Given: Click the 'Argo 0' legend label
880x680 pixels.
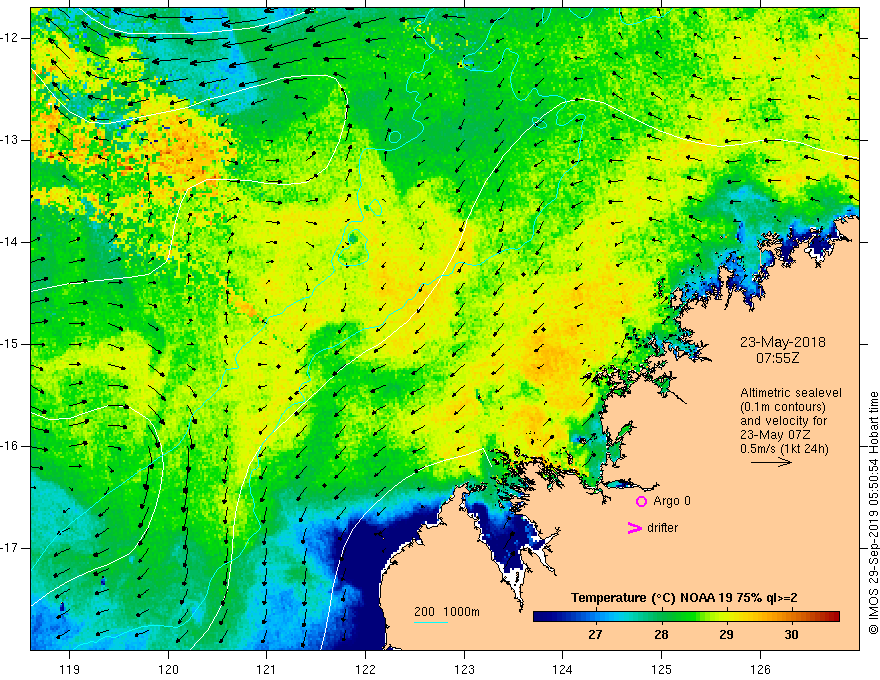Looking at the screenshot, I should (672, 501).
